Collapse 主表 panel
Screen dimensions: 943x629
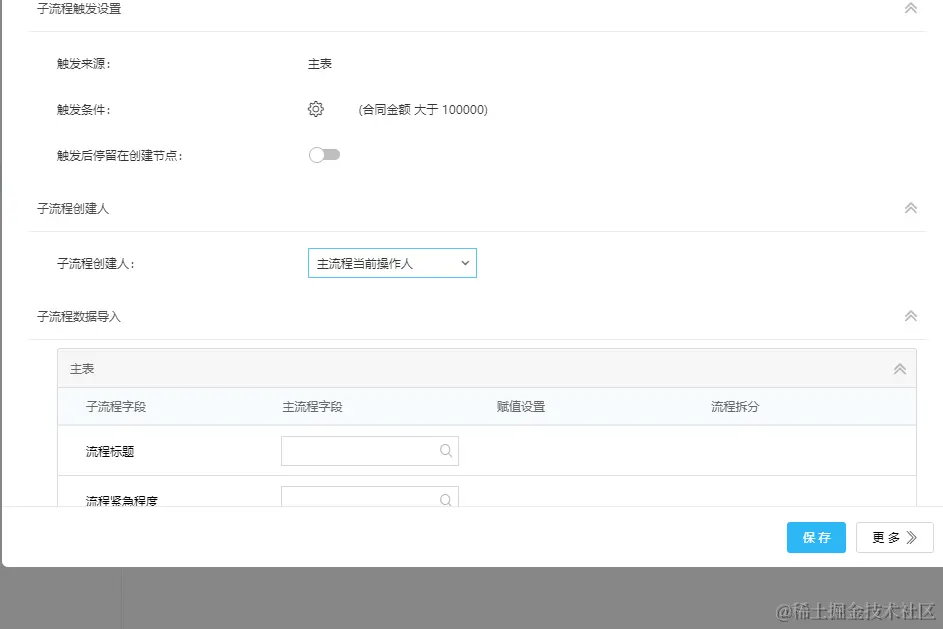click(x=900, y=369)
